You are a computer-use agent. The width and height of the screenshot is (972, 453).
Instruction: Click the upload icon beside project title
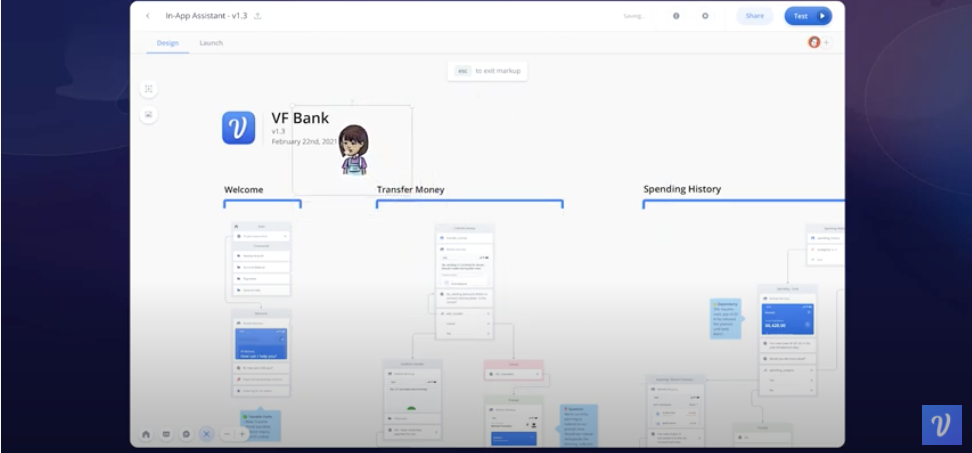[258, 16]
